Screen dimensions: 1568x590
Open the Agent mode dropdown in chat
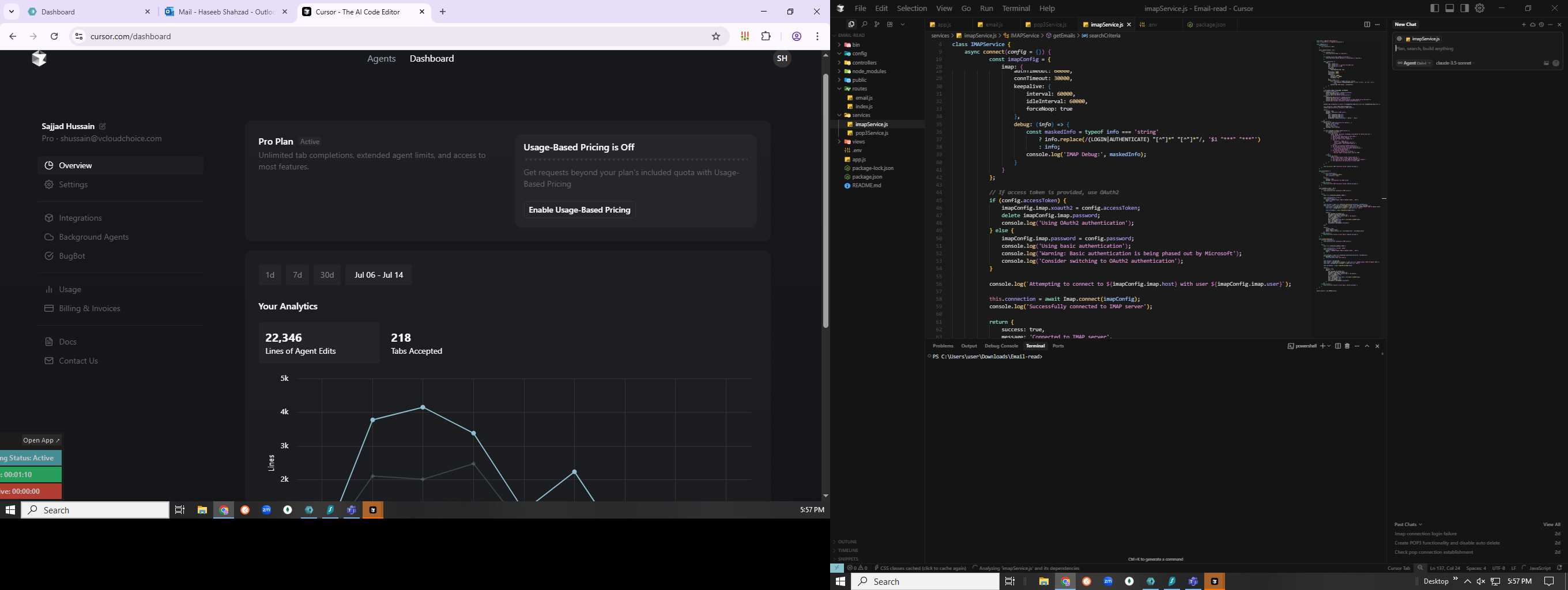1414,63
